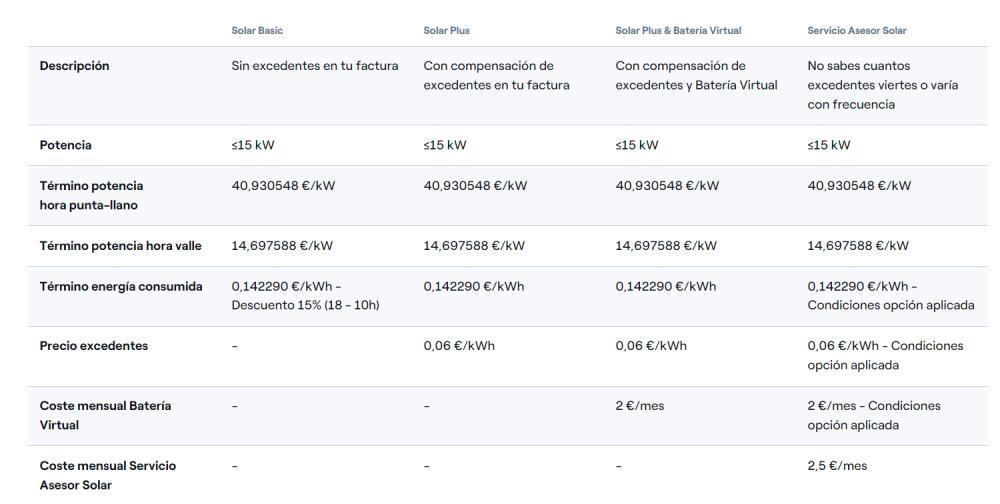Viewport: 1000px width, 504px height.
Task: Click the 'Descuento 15% (18 - 10h)' text
Action: click(305, 306)
